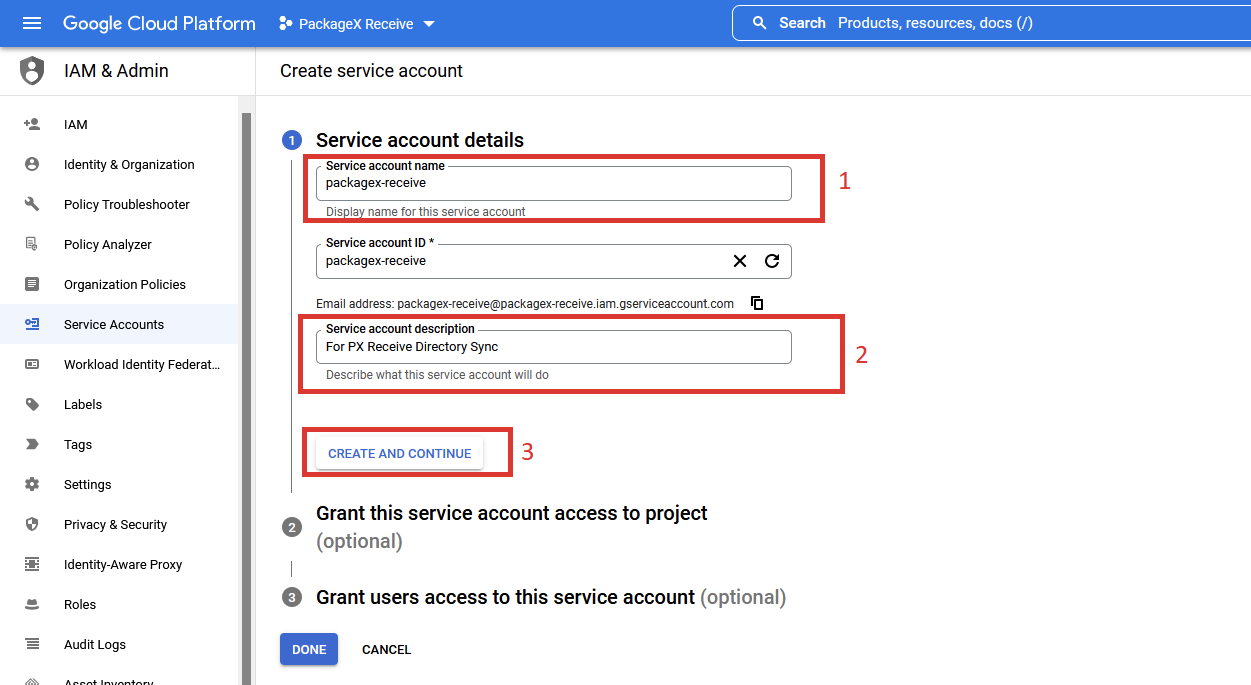Focus the Service account name field
Image resolution: width=1251 pixels, height=685 pixels.
pyautogui.click(x=554, y=183)
